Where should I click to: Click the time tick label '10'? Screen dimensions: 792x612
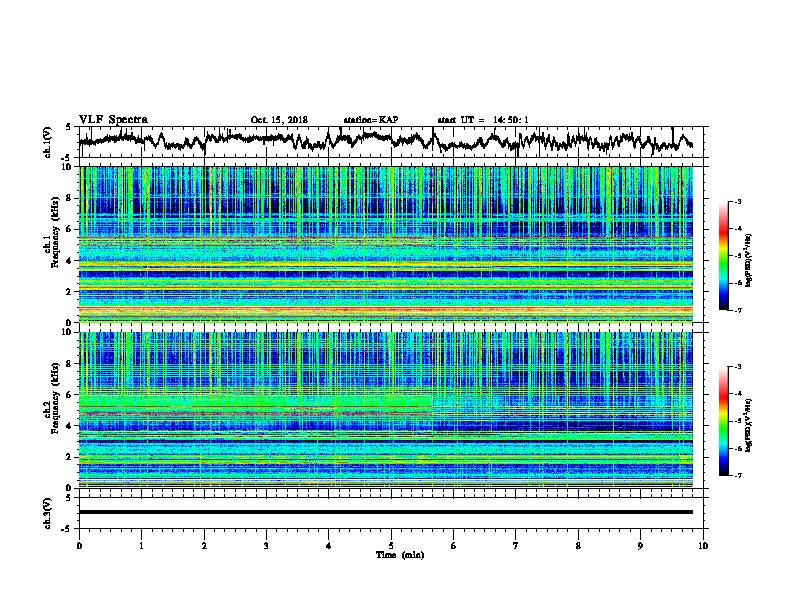click(x=703, y=545)
